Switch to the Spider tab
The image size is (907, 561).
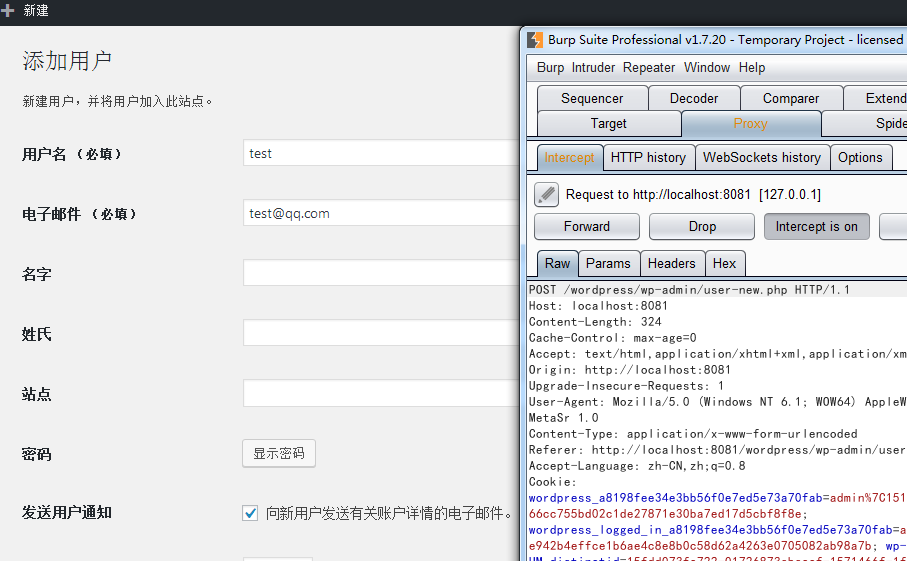(x=865, y=123)
